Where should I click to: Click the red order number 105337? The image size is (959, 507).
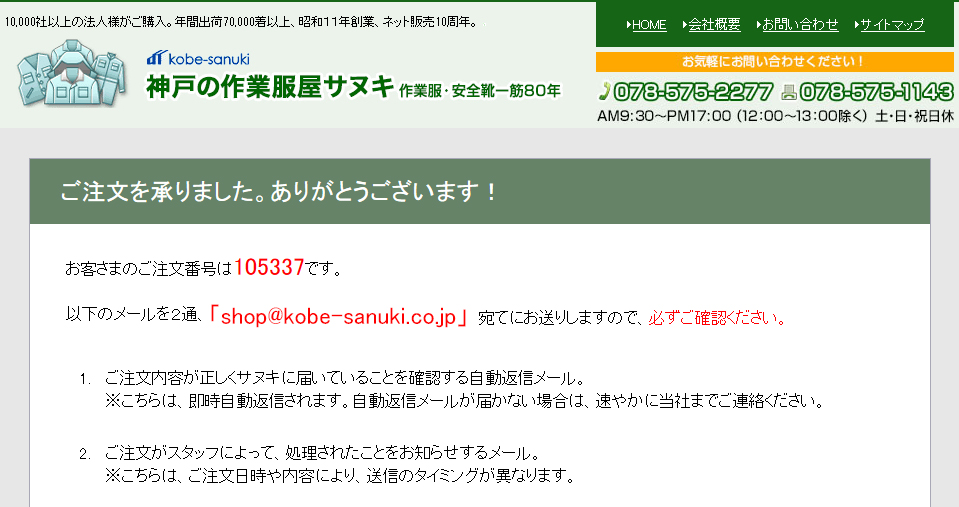click(268, 267)
